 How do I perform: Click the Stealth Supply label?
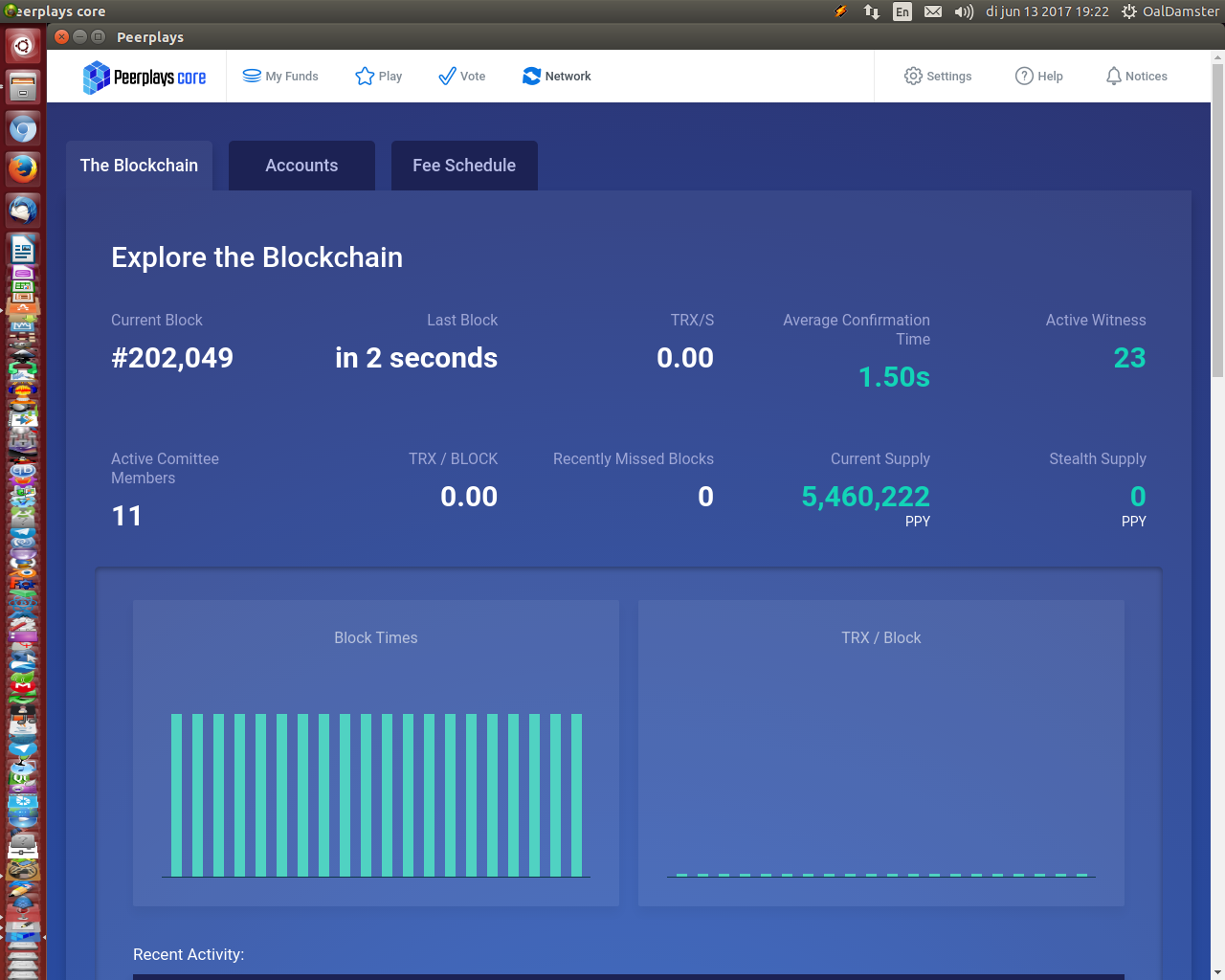[x=1098, y=458]
